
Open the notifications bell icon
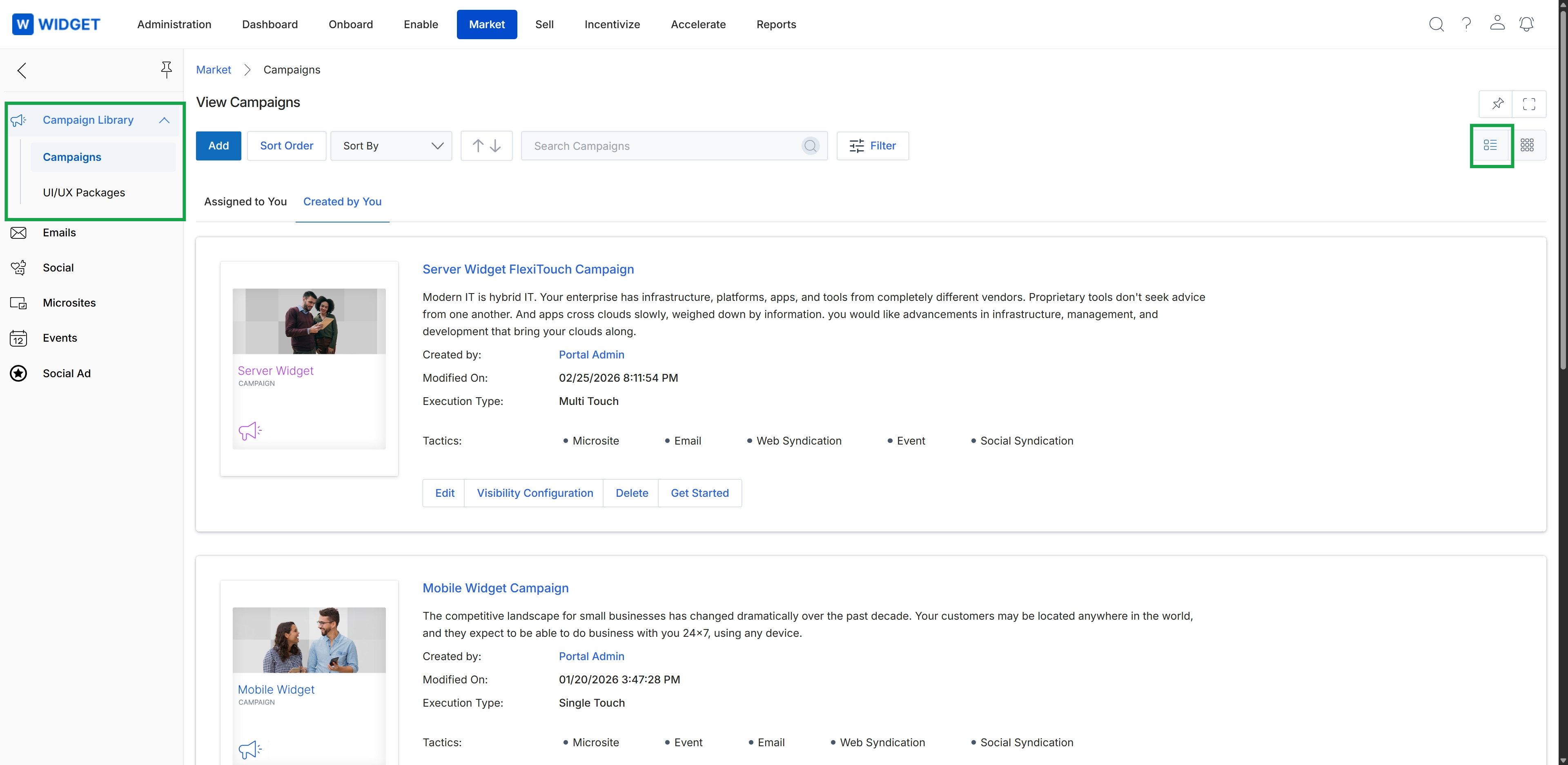point(1527,24)
